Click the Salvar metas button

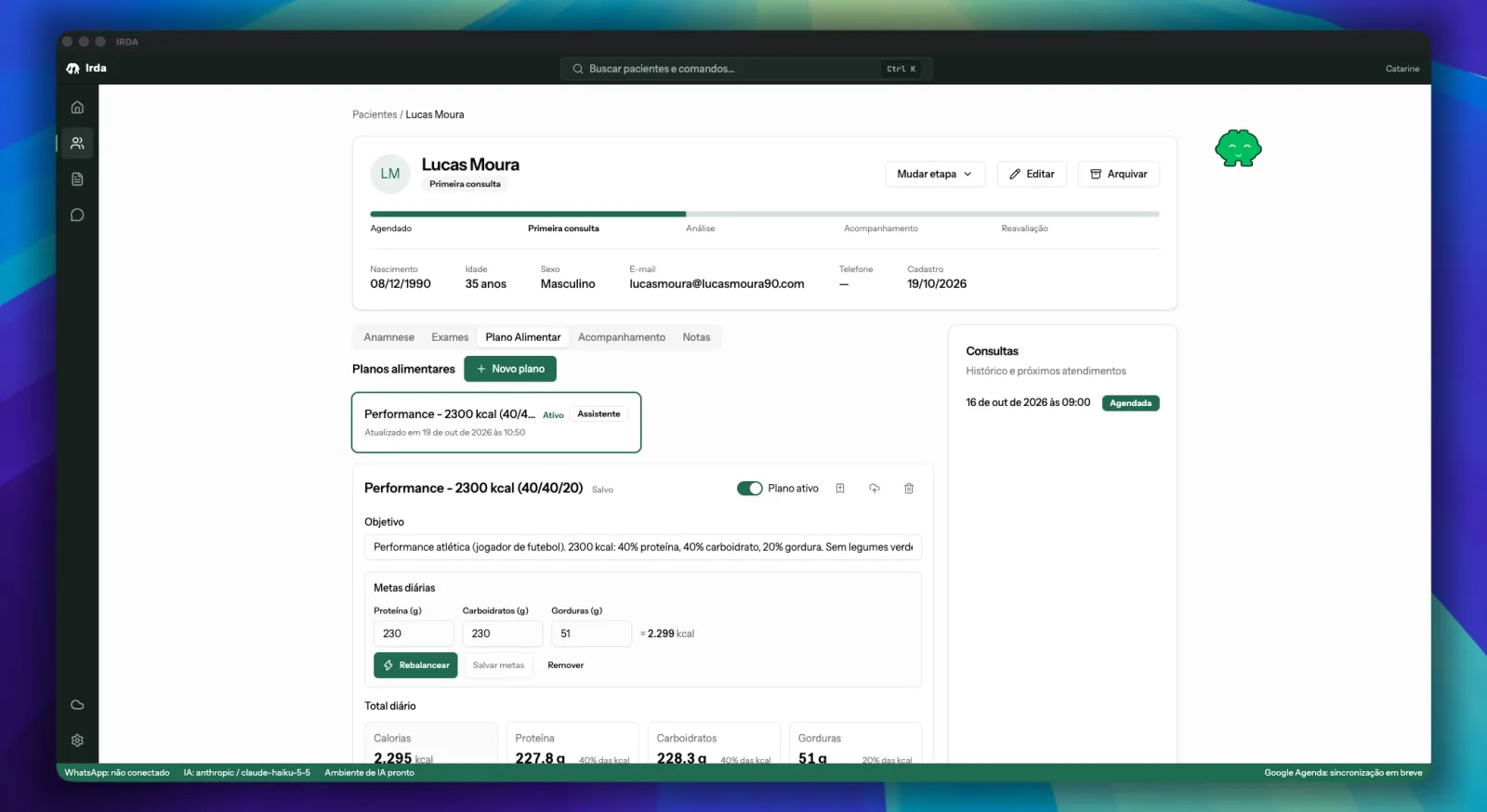point(498,665)
